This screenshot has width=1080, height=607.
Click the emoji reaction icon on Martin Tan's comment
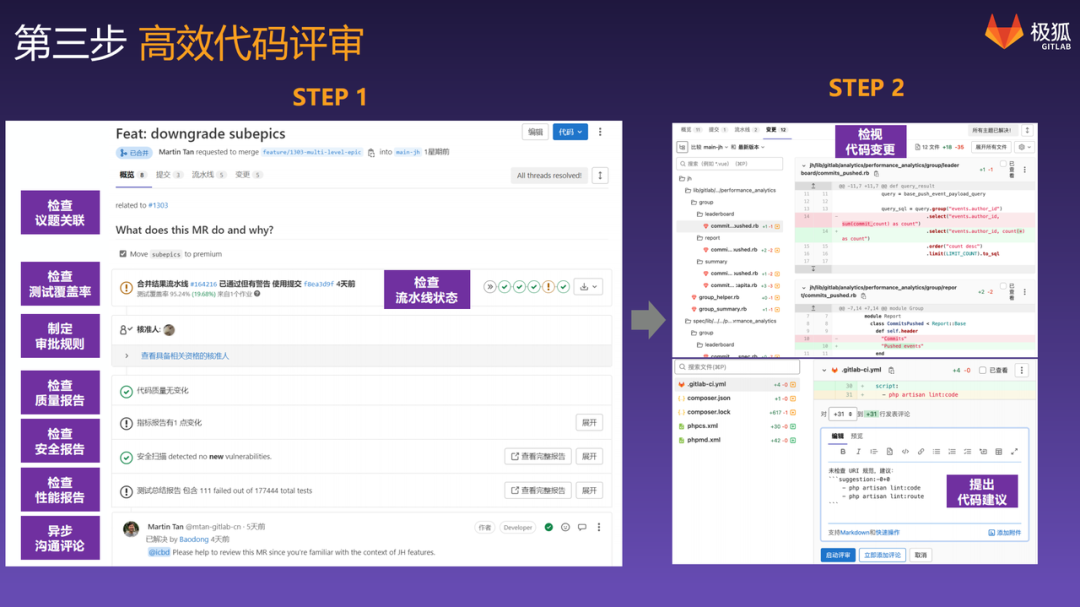click(x=565, y=527)
